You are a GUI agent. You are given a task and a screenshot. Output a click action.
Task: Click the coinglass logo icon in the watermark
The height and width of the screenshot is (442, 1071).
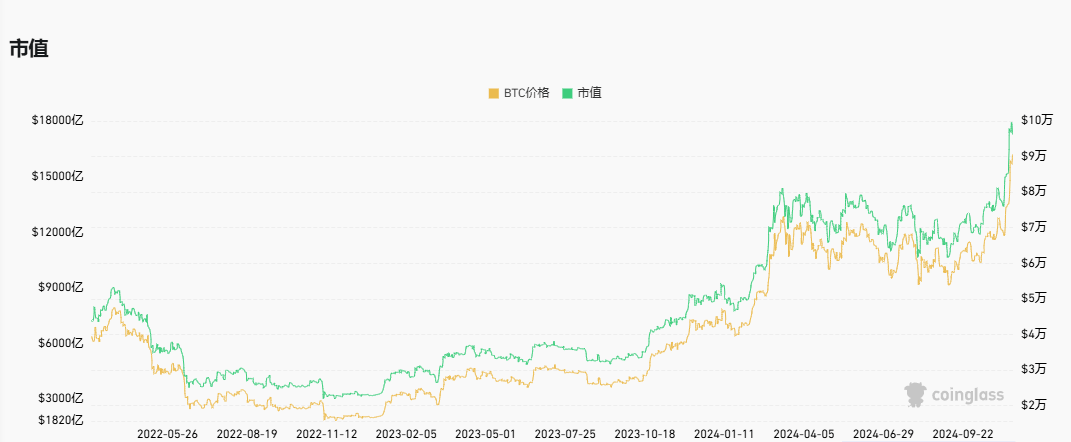tap(914, 395)
